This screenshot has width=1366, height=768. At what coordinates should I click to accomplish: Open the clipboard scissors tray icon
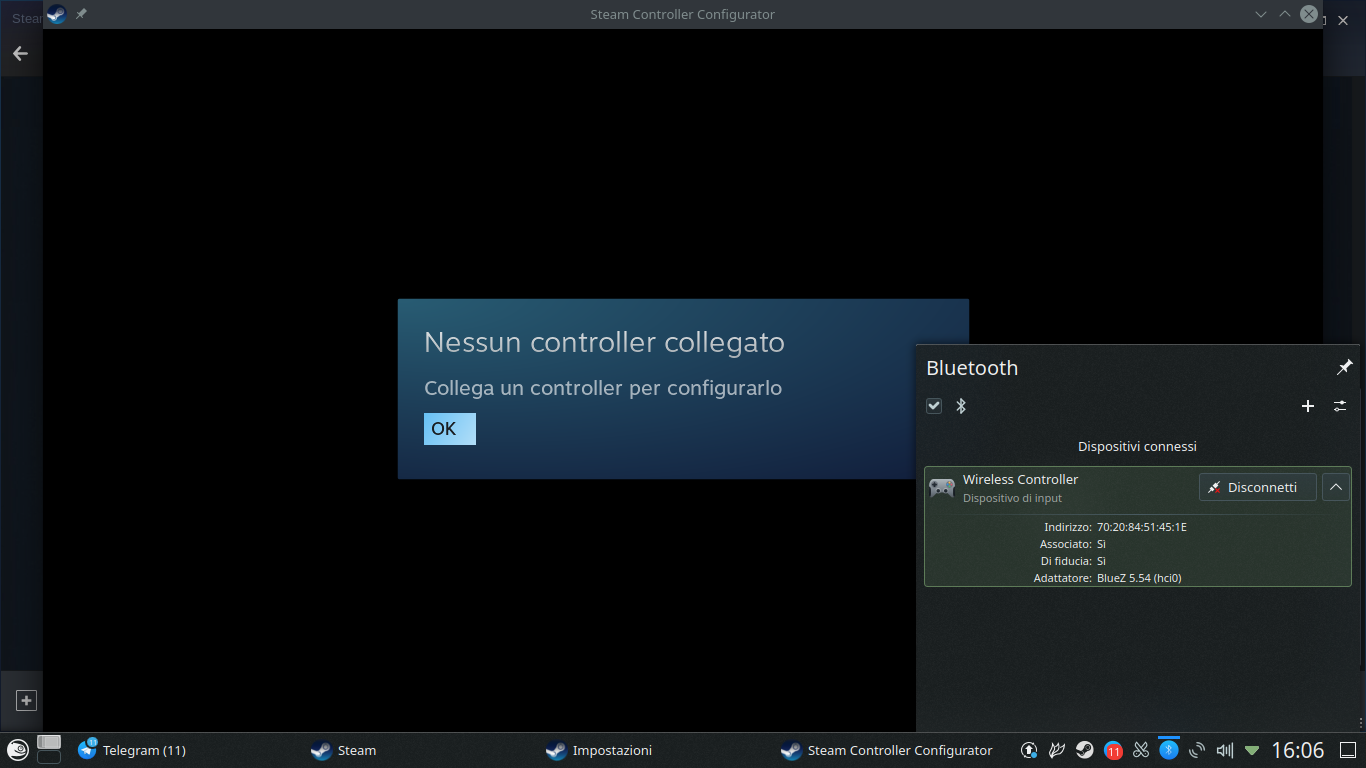[x=1141, y=750]
